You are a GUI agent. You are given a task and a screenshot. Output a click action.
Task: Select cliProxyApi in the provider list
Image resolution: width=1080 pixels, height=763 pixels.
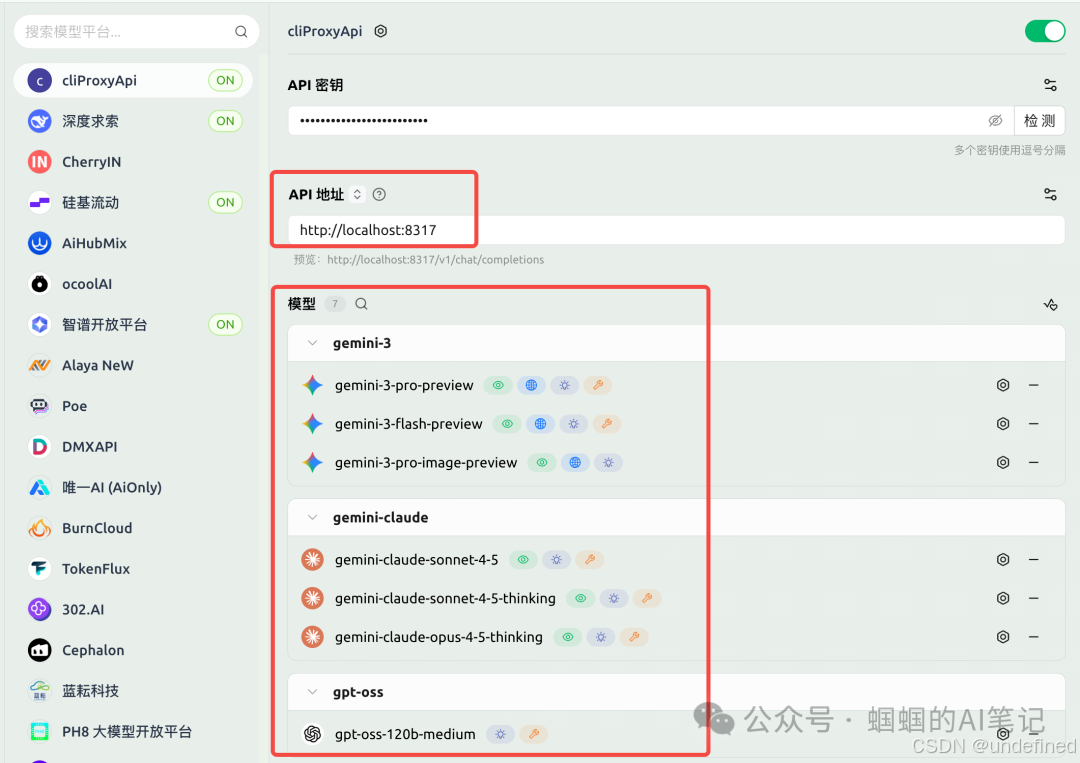(x=133, y=81)
